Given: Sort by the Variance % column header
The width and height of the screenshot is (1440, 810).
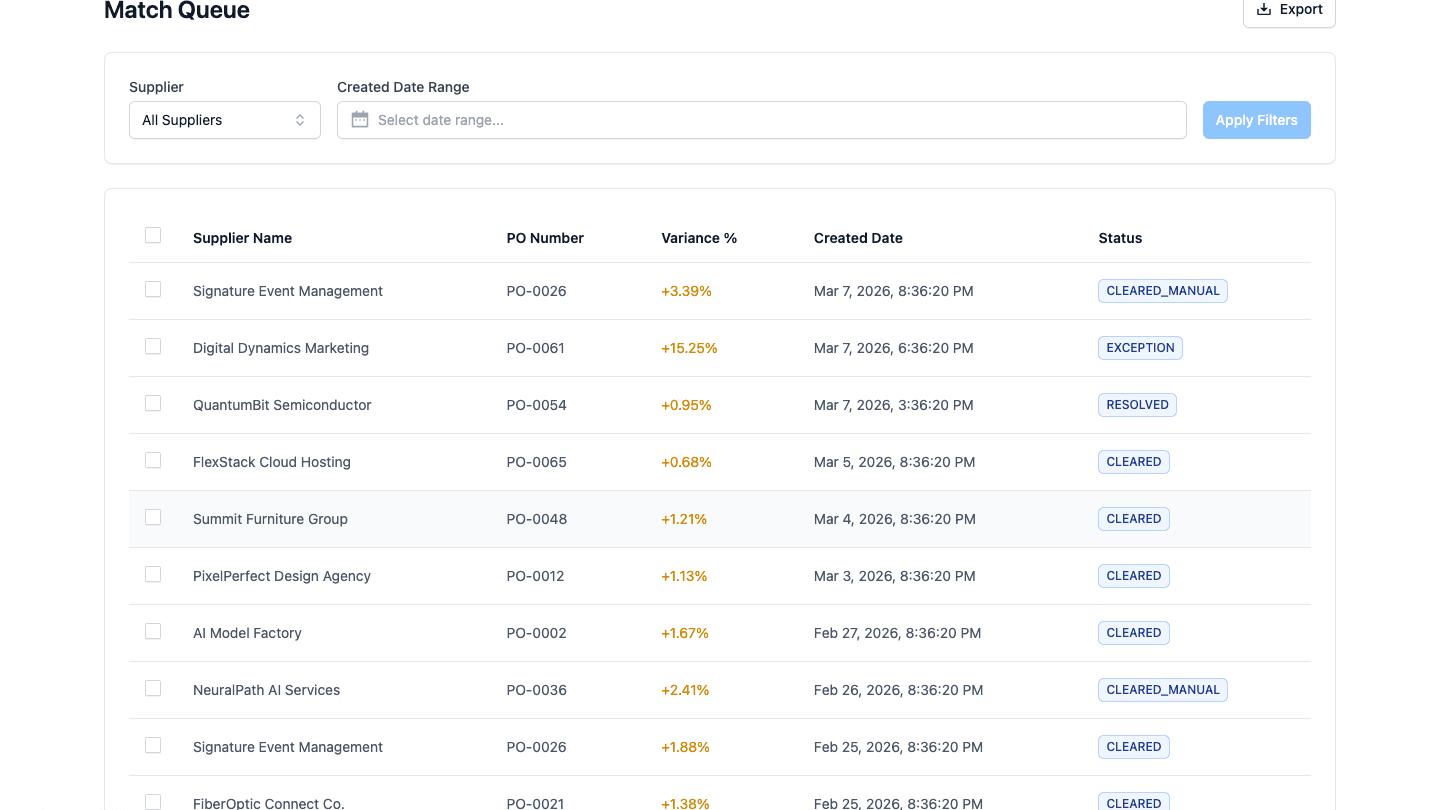Looking at the screenshot, I should (698, 238).
